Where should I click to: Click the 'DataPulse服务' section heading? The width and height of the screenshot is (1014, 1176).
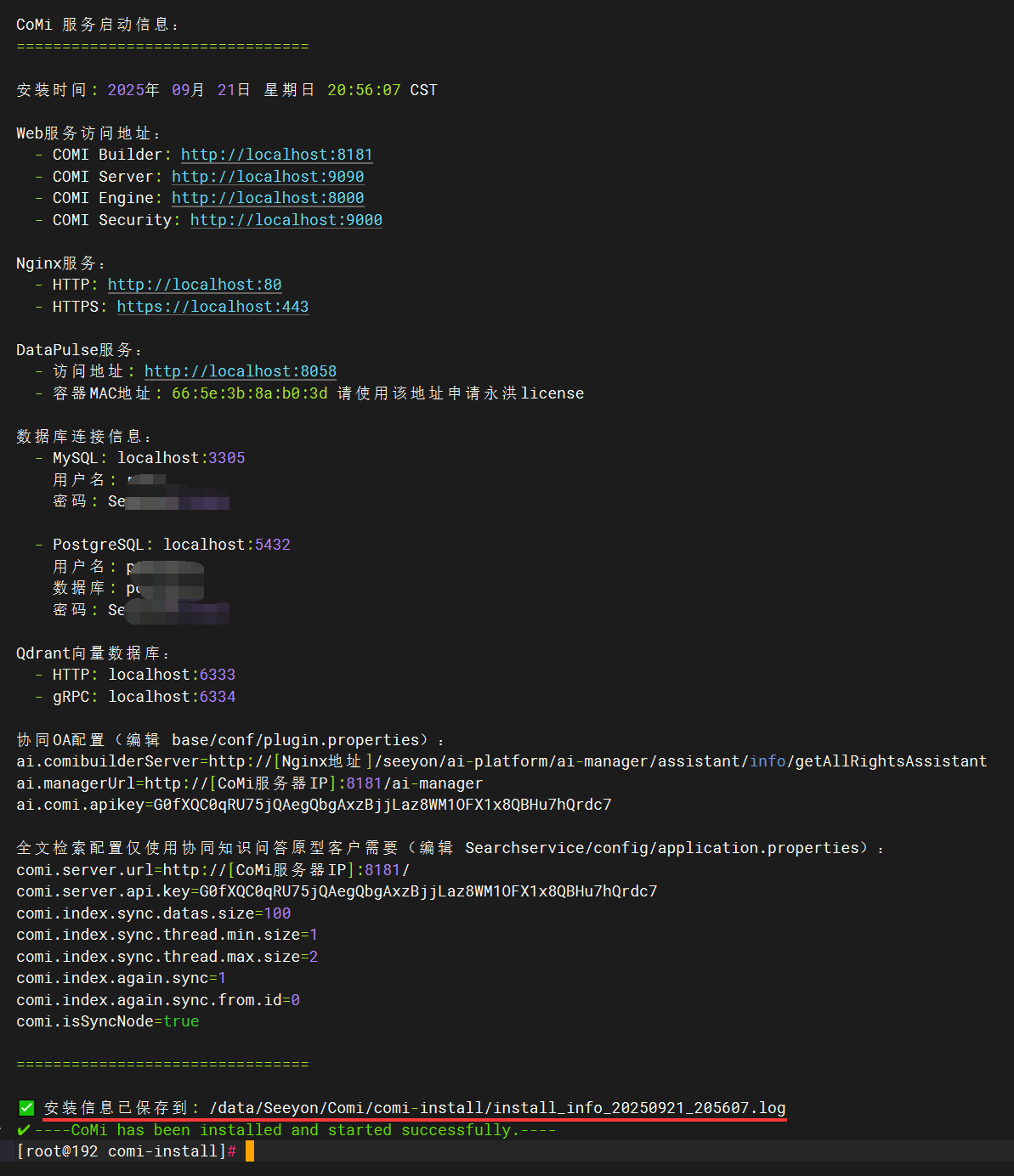(x=79, y=350)
